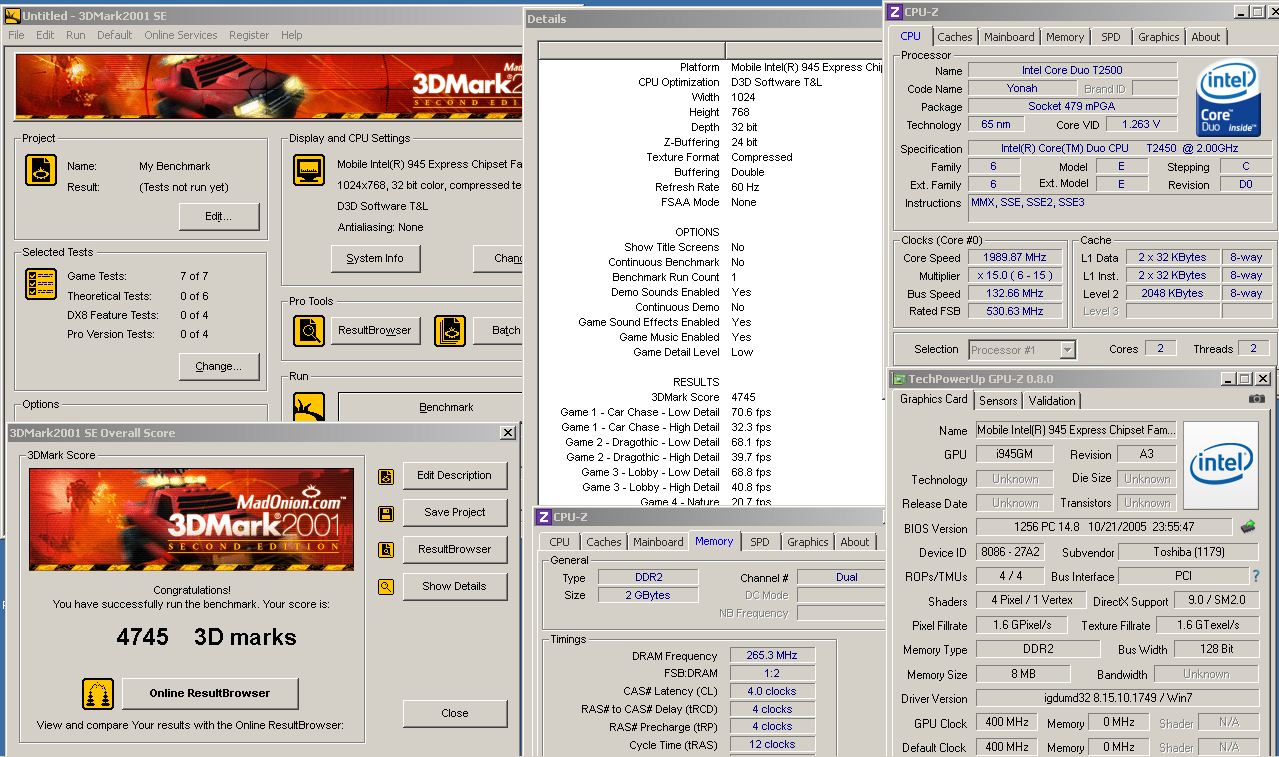The height and width of the screenshot is (757, 1279).
Task: Click the ResultBrowser icon in score dialog
Action: [386, 550]
